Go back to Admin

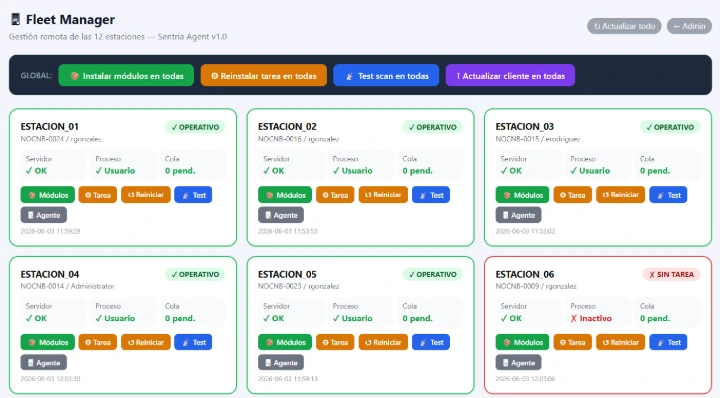click(x=689, y=26)
